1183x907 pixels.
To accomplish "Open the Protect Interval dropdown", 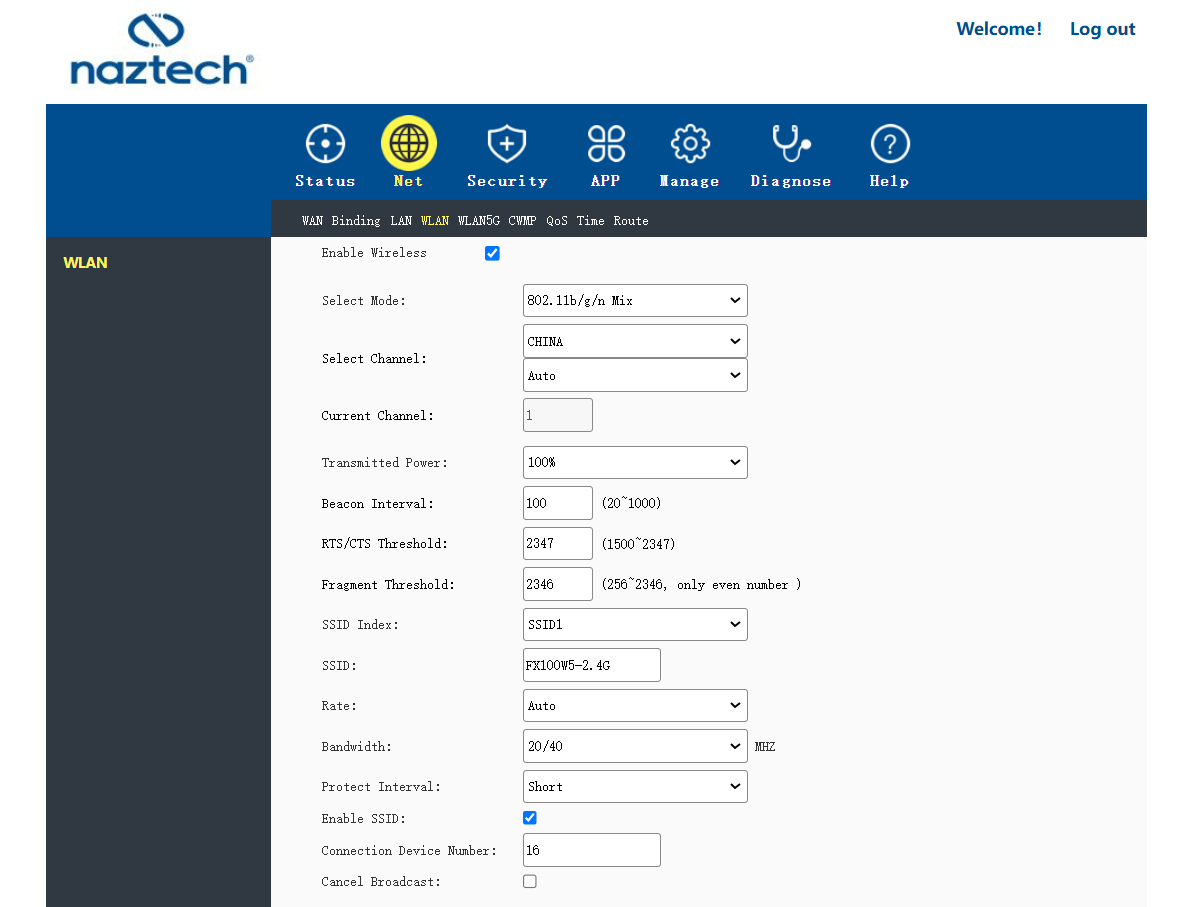I will (x=635, y=786).
